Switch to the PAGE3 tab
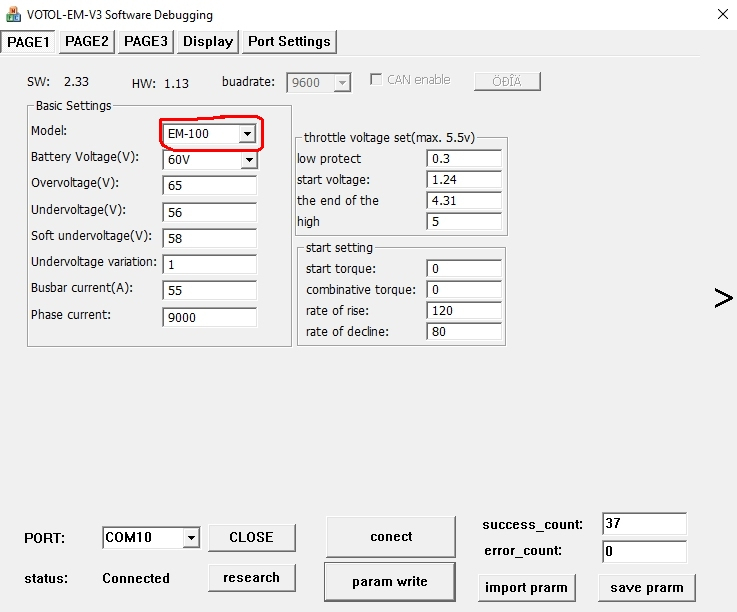The height and width of the screenshot is (612, 737). [146, 41]
